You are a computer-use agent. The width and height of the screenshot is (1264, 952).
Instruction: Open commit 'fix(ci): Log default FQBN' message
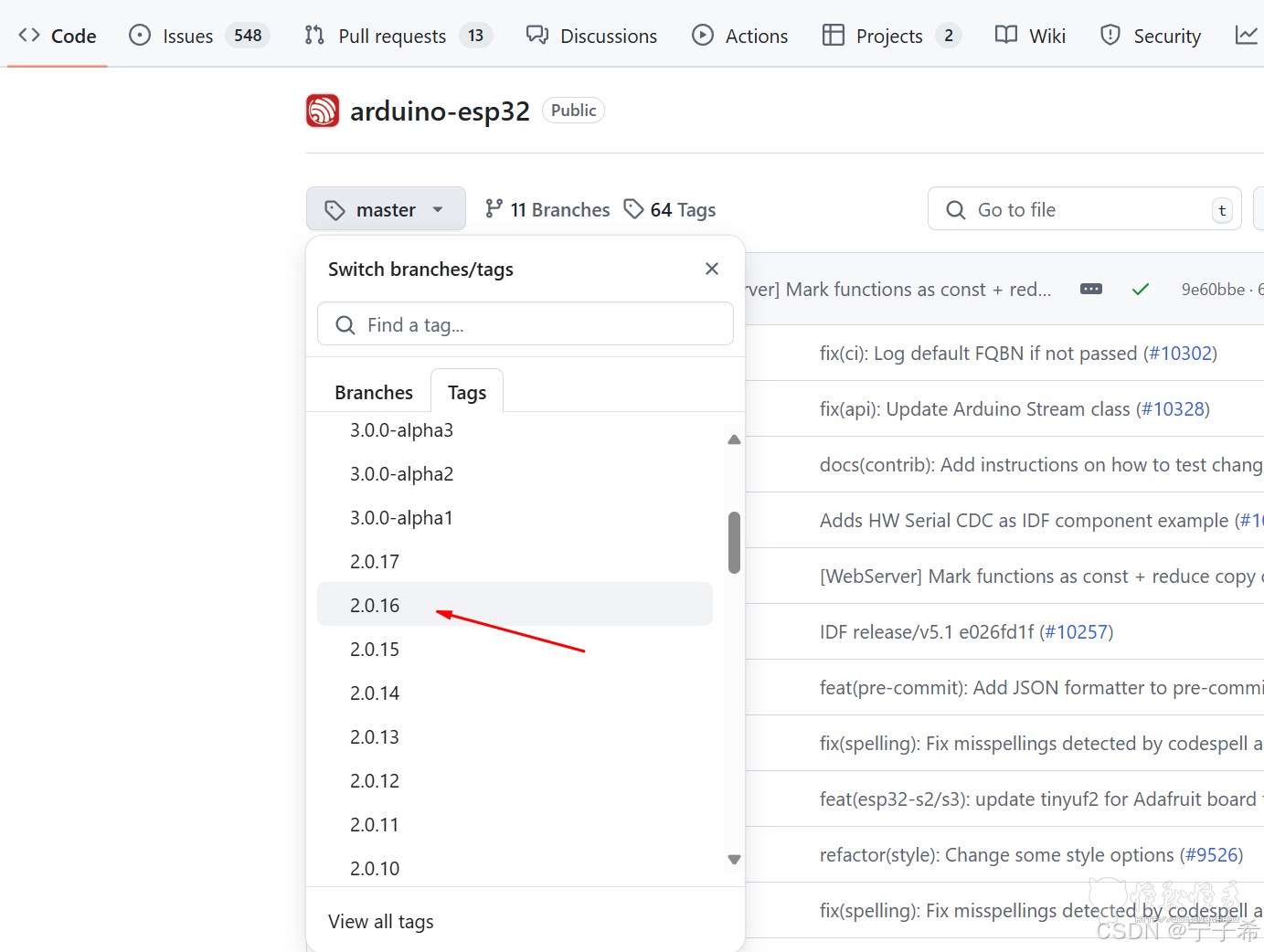979,354
